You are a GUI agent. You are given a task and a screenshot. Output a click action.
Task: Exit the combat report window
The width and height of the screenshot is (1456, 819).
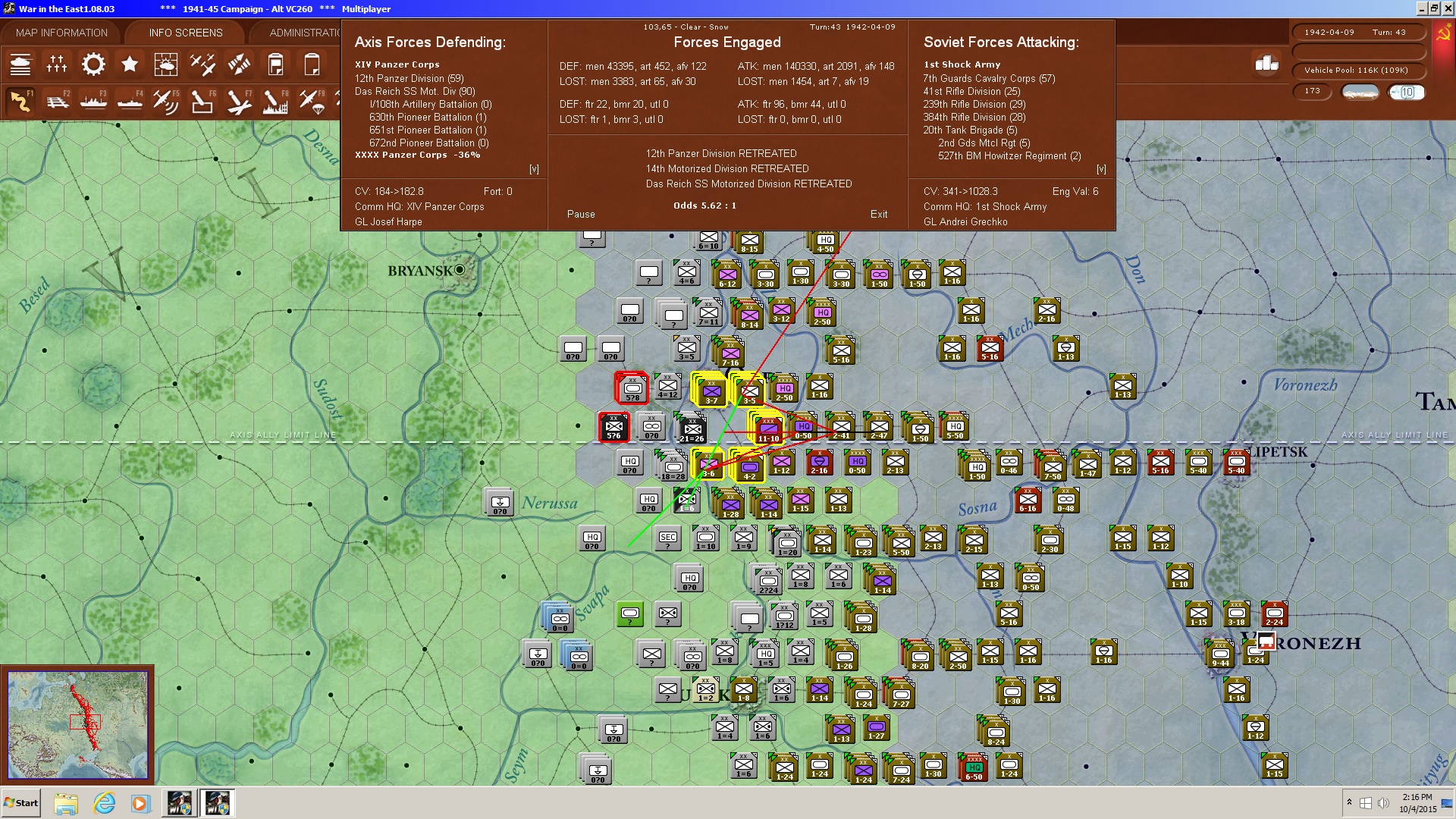879,215
